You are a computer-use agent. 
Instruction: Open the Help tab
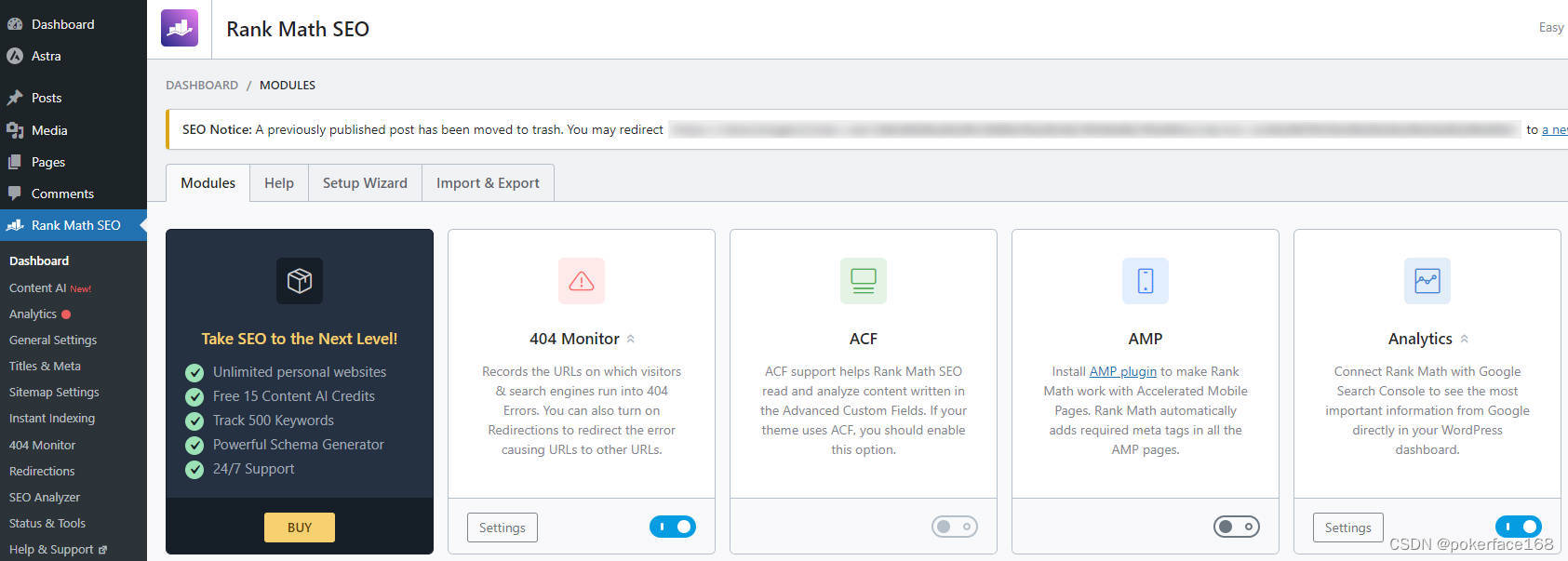tap(279, 183)
